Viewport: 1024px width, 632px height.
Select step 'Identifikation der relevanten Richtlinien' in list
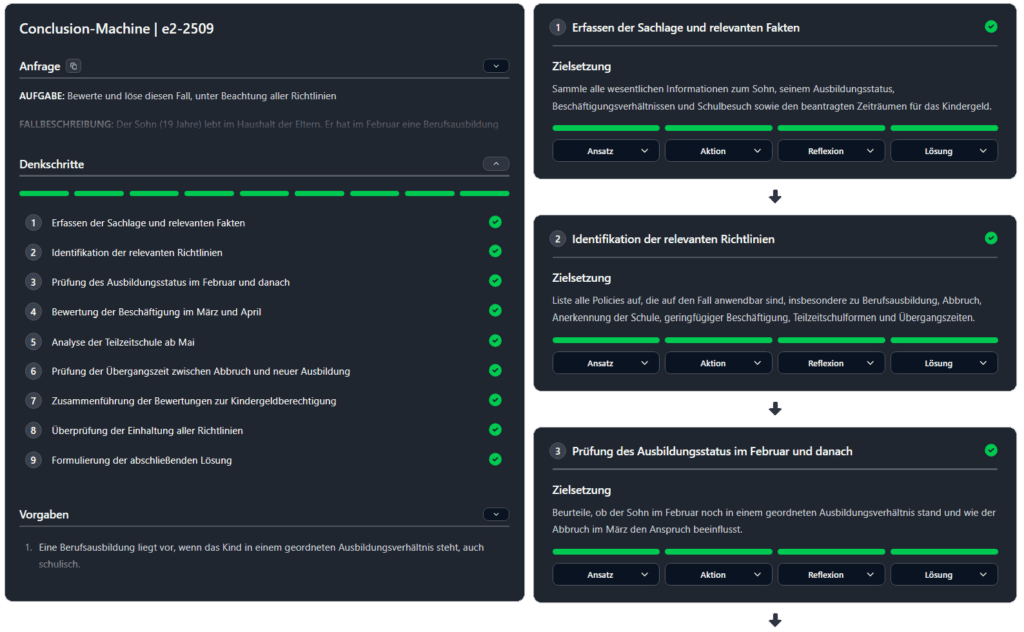pyautogui.click(x=137, y=252)
